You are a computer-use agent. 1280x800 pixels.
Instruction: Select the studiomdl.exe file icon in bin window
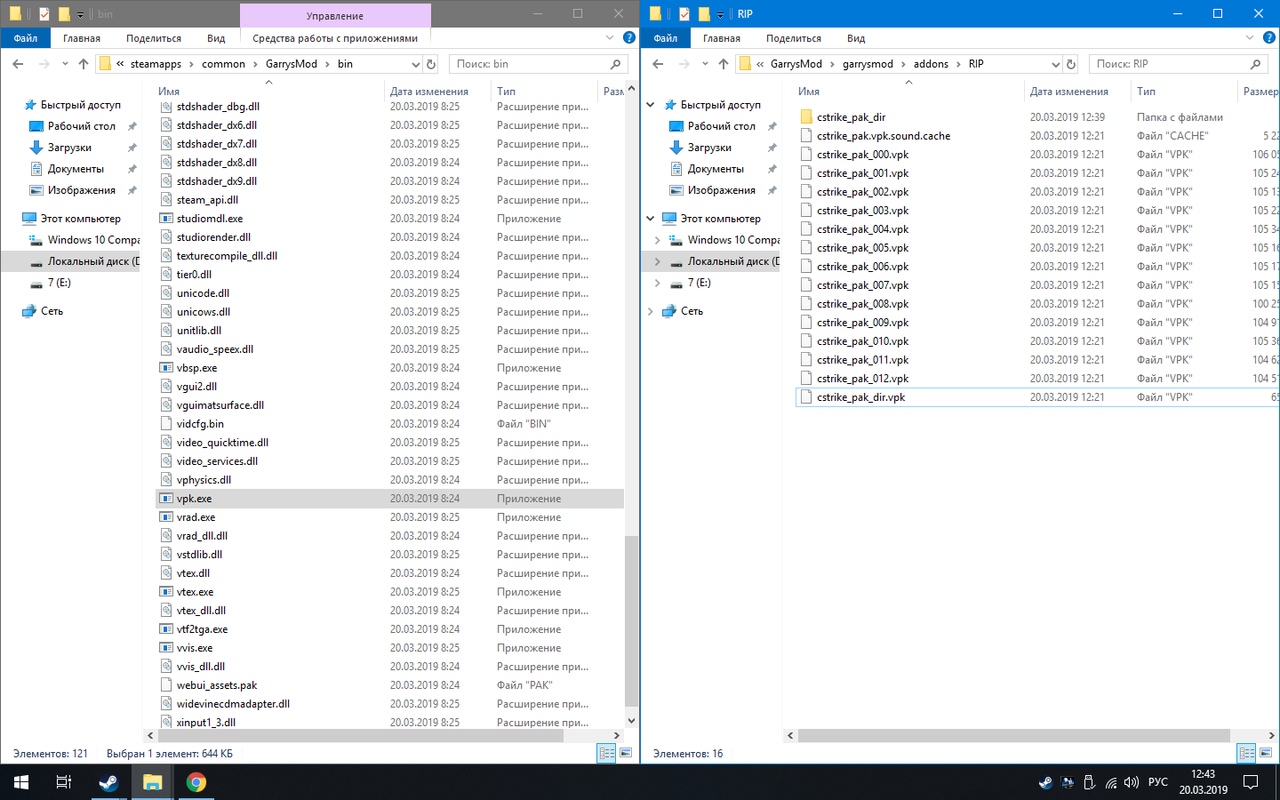pos(167,218)
